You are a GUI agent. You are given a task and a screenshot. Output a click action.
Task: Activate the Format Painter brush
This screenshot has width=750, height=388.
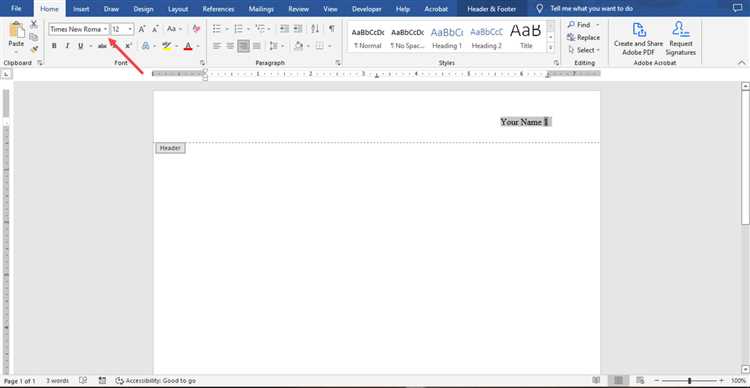[34, 49]
